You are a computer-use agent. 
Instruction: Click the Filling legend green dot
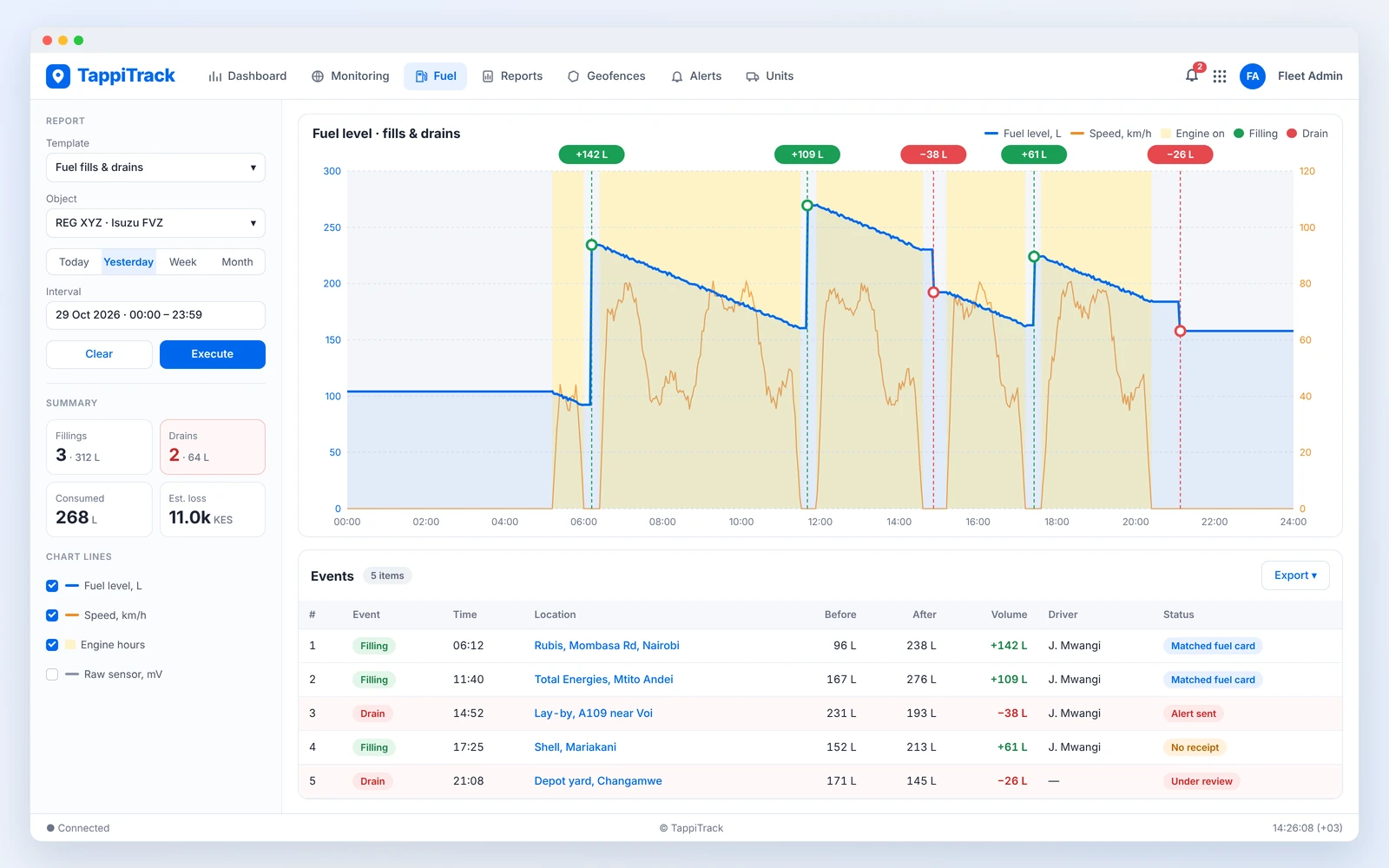pyautogui.click(x=1239, y=134)
